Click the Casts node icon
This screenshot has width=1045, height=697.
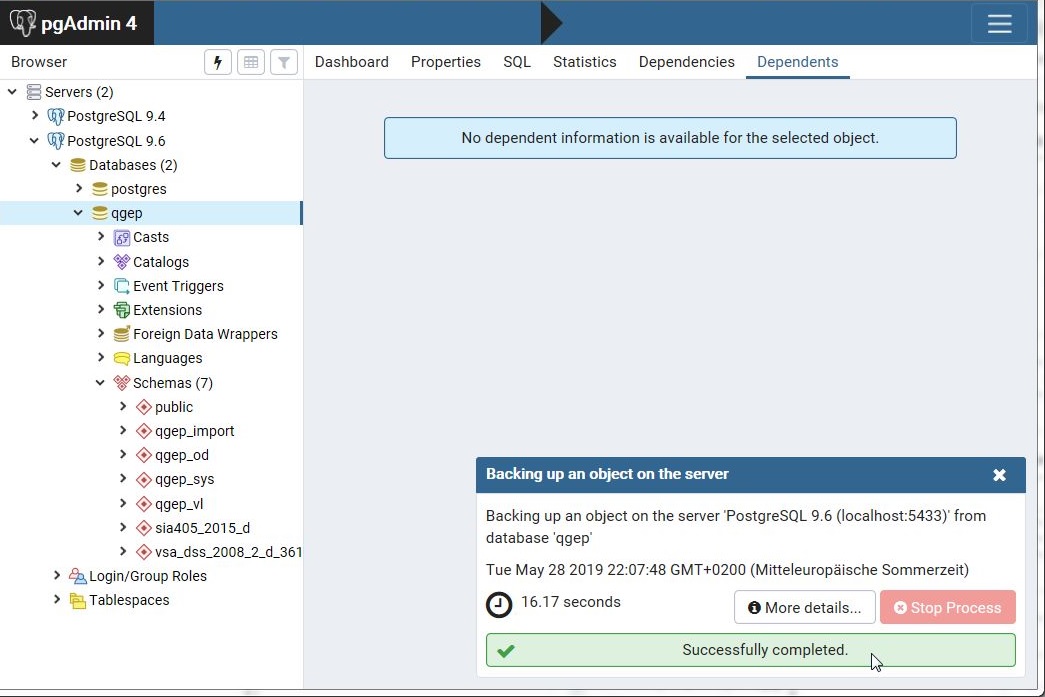pyautogui.click(x=121, y=238)
